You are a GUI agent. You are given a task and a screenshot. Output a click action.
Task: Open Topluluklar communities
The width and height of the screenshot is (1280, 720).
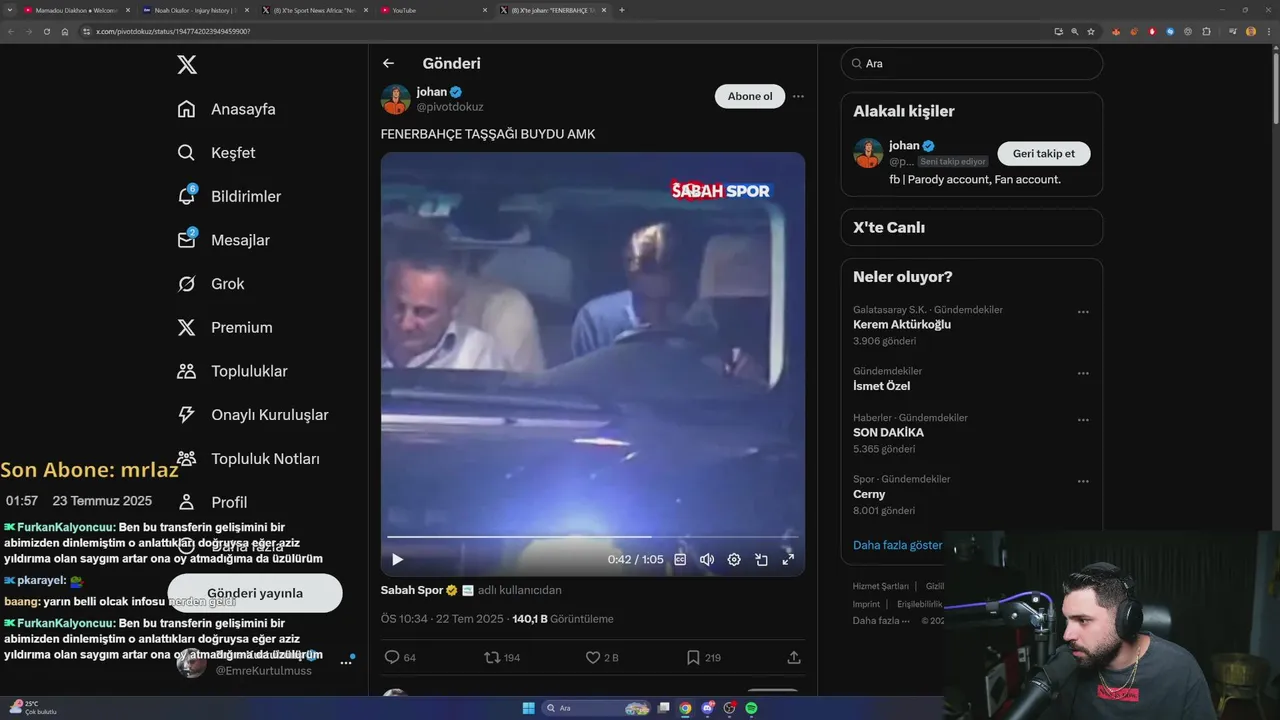[x=232, y=371]
